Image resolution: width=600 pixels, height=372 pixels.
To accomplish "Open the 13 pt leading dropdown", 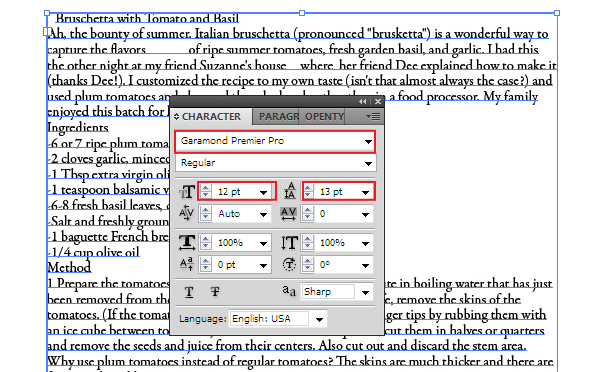I will click(x=365, y=192).
